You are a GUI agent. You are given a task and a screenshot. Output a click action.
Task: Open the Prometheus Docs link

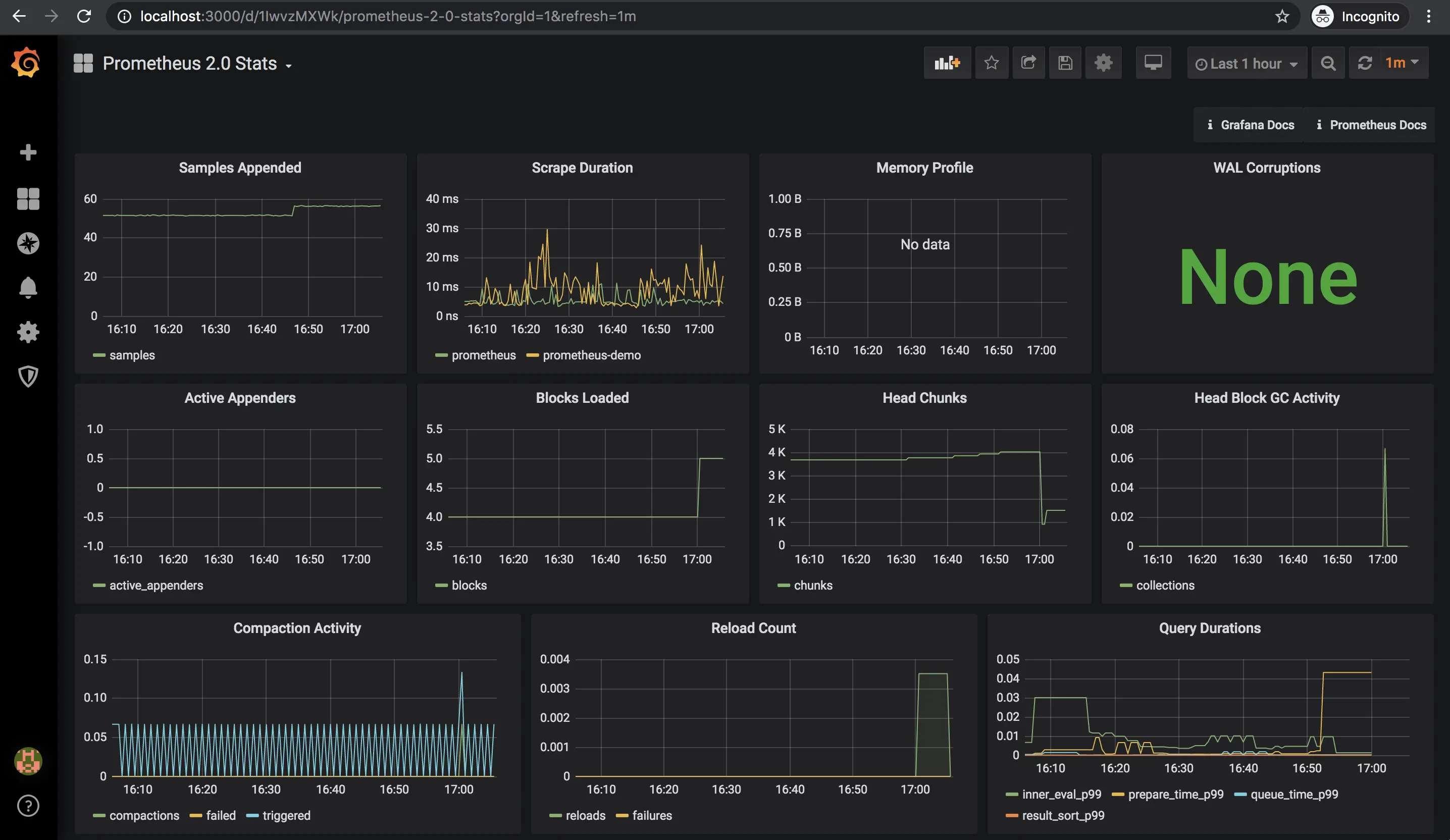click(x=1371, y=125)
